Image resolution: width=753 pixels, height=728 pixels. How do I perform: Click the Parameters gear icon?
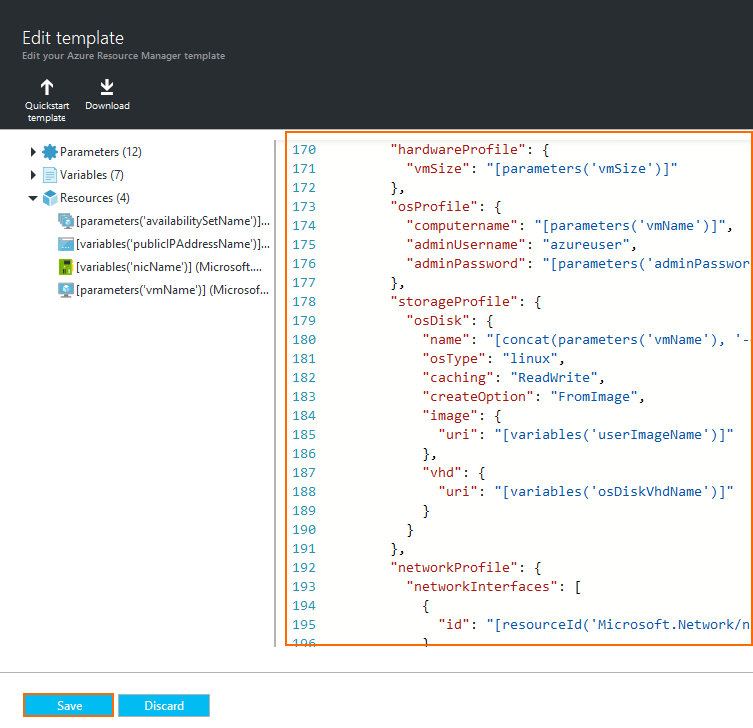coord(49,152)
